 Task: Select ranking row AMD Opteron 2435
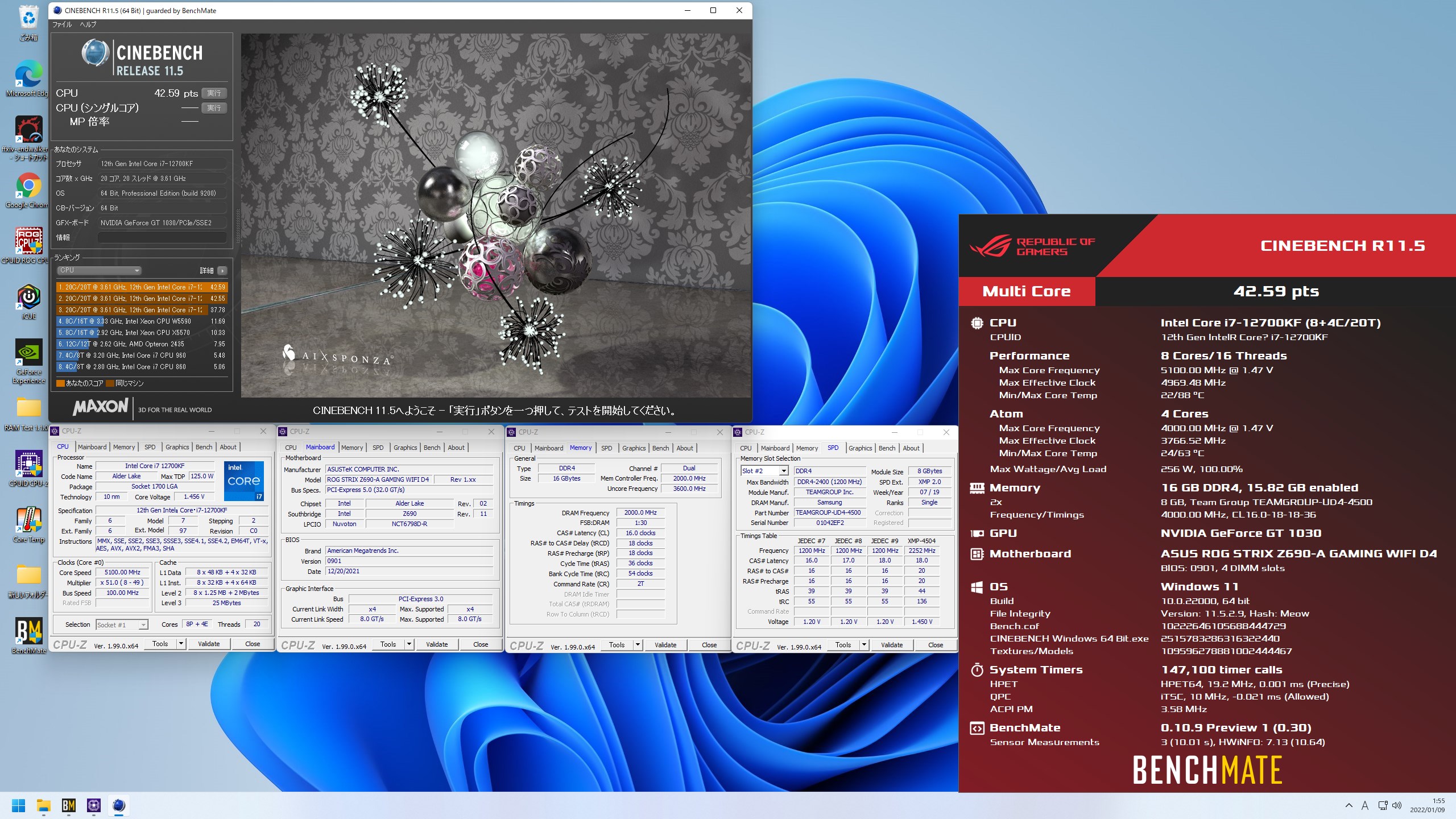(141, 344)
